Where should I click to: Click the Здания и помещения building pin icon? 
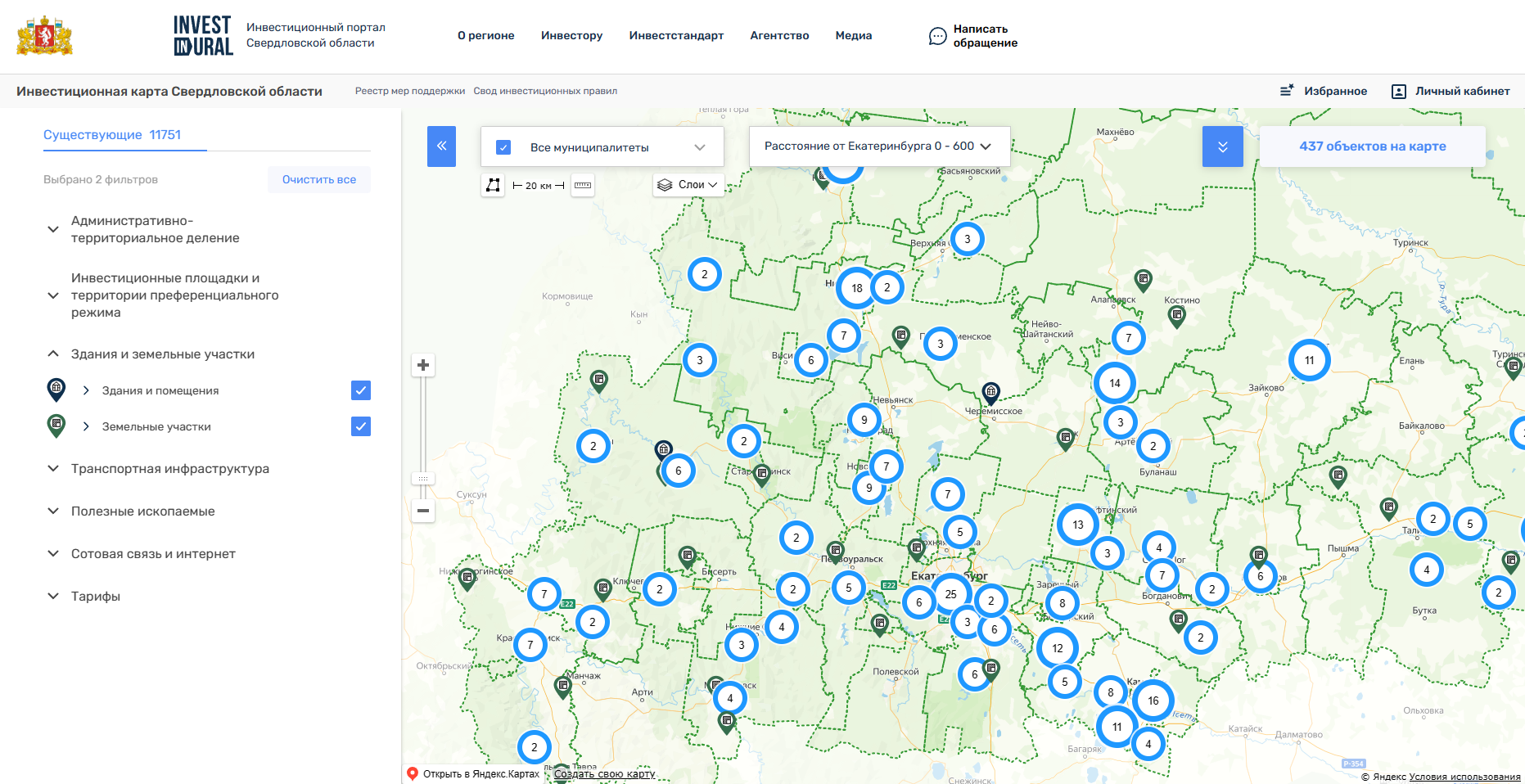(56, 390)
